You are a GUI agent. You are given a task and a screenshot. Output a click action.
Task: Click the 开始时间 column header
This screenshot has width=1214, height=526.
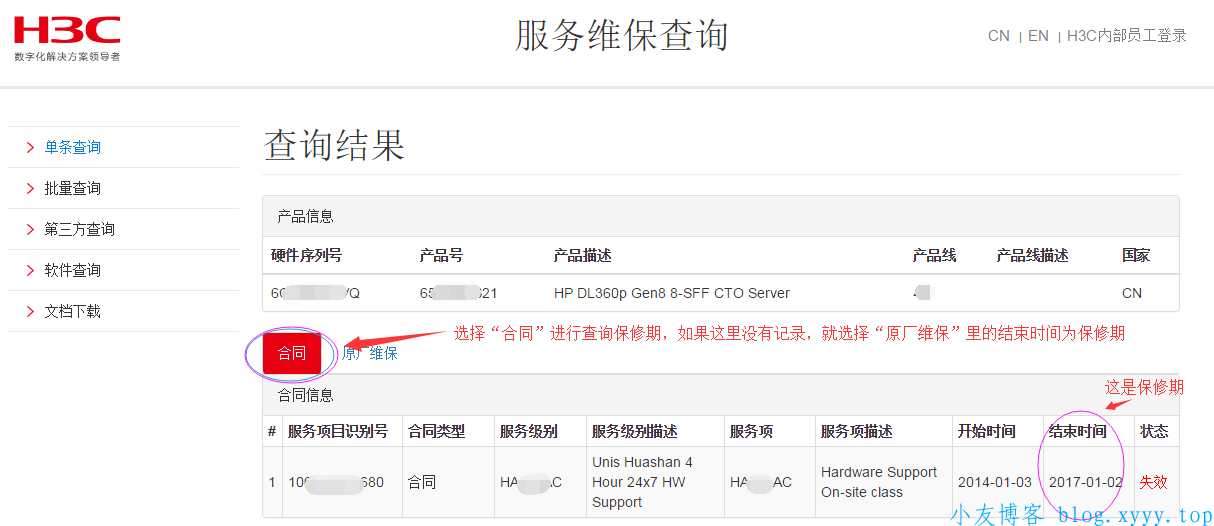click(x=986, y=431)
